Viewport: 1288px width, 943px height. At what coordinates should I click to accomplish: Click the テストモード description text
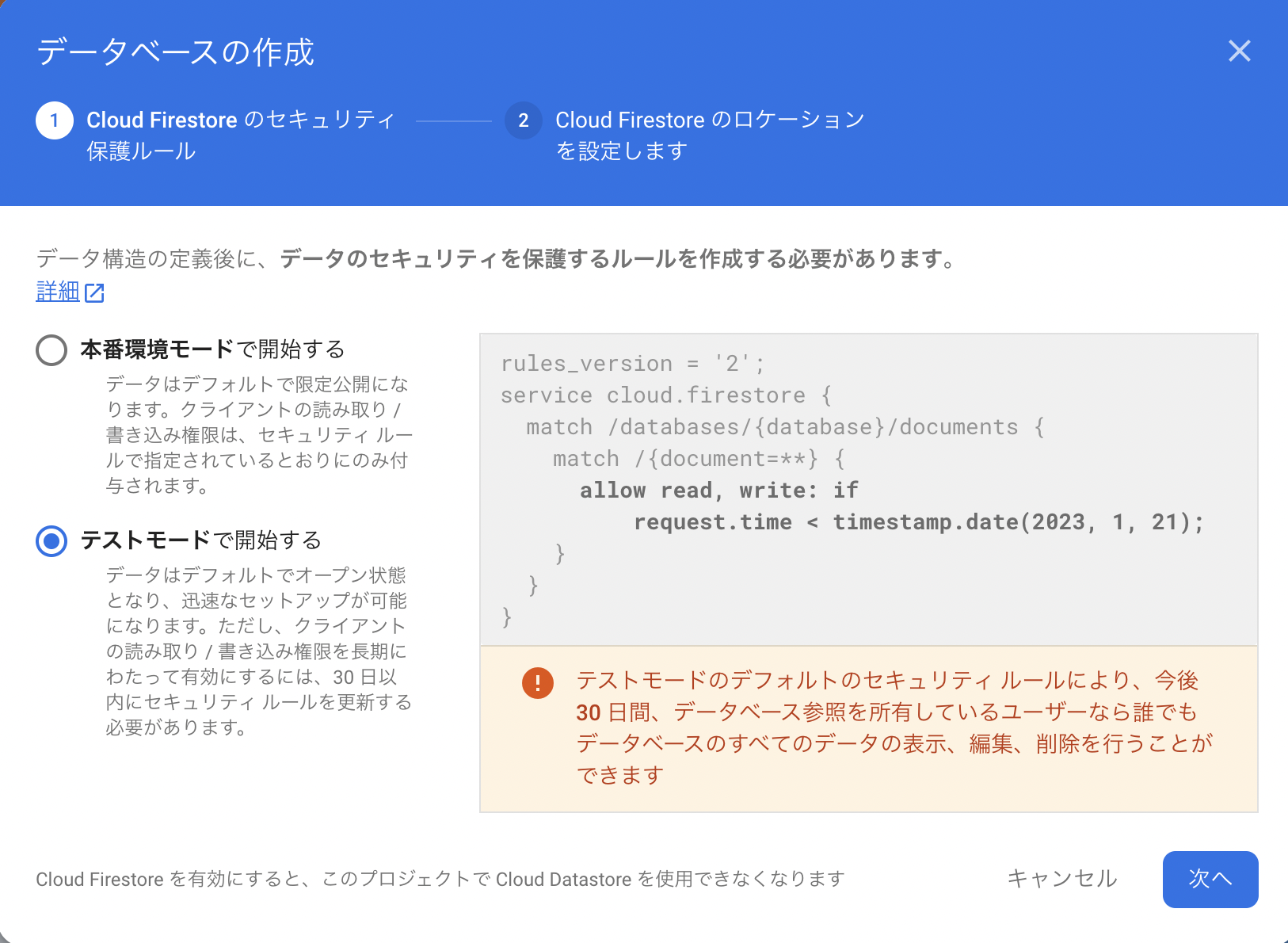[x=259, y=651]
